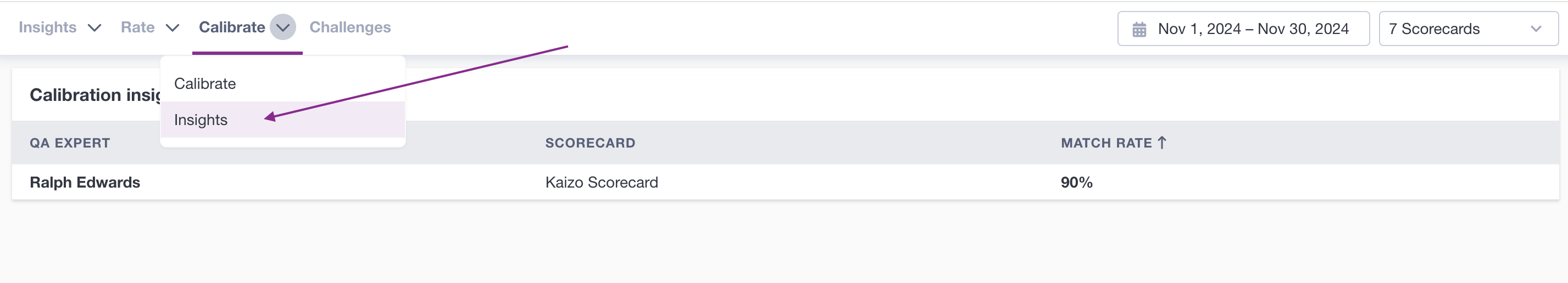
Task: Click the sort arrow beside MATCH RATE
Action: point(1162,143)
